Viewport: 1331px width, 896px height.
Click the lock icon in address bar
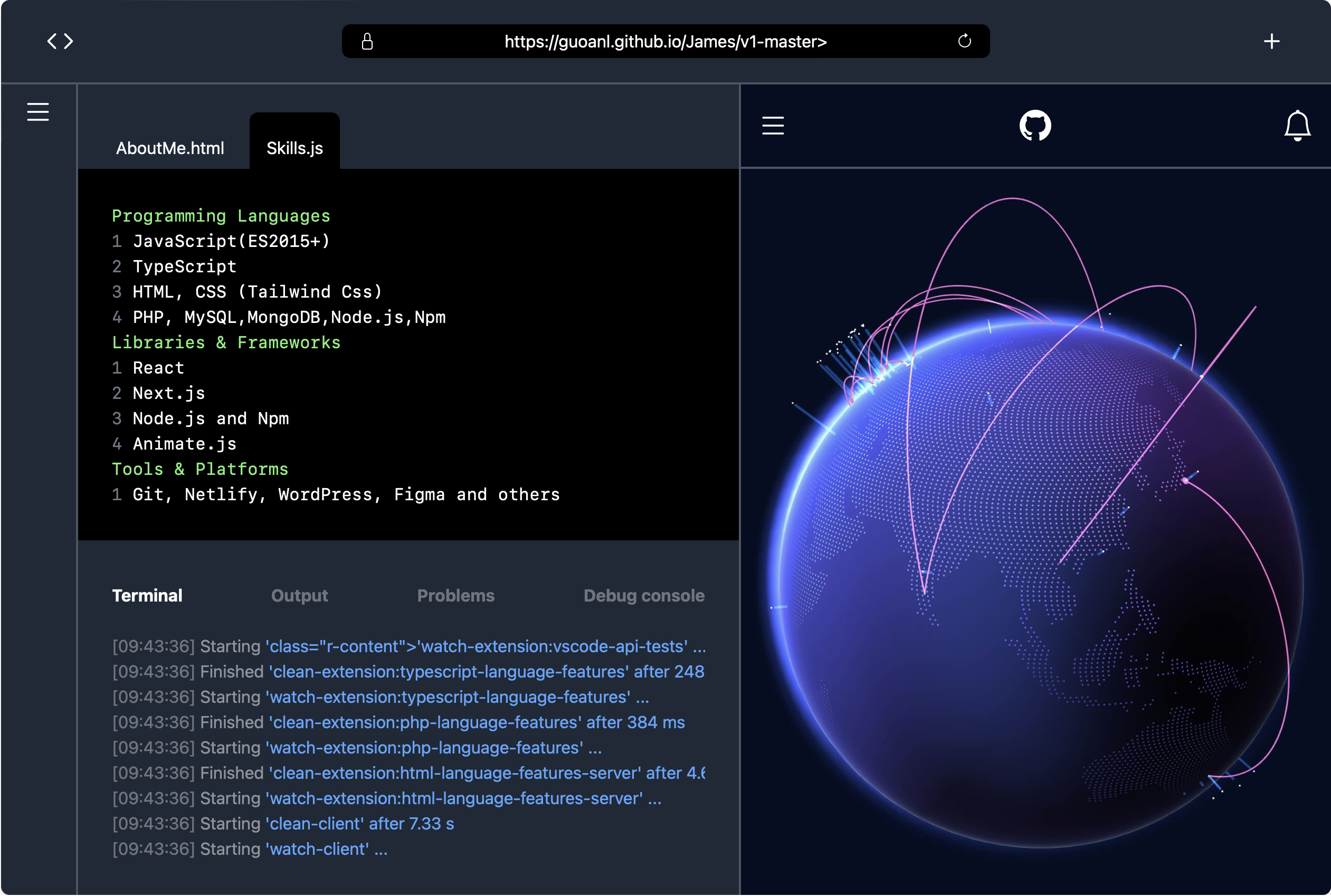pos(367,41)
